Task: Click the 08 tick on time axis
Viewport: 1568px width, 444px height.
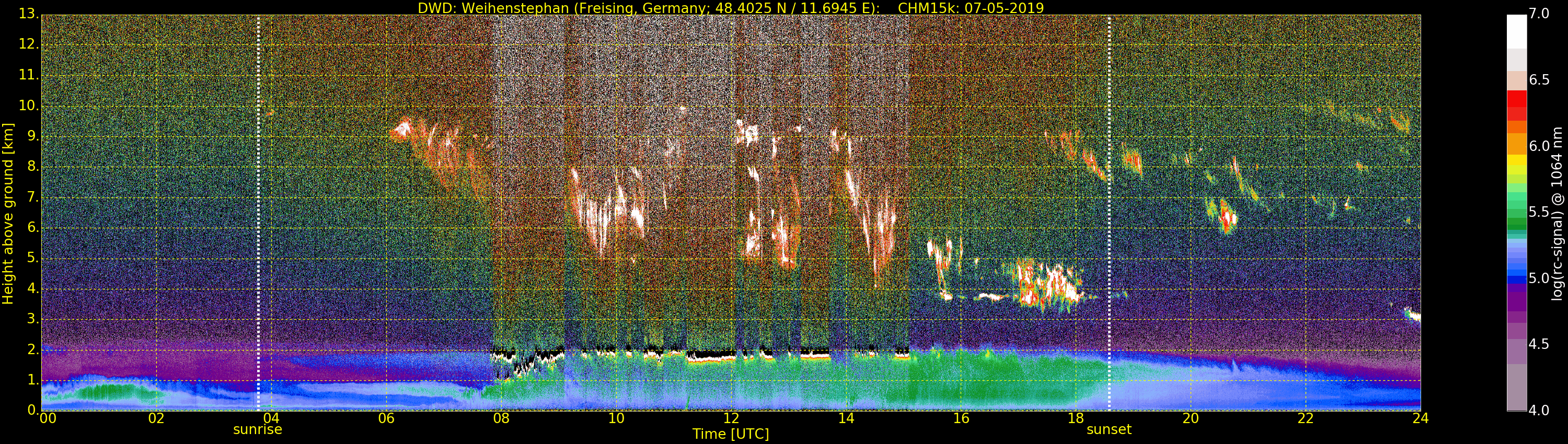Action: [501, 418]
